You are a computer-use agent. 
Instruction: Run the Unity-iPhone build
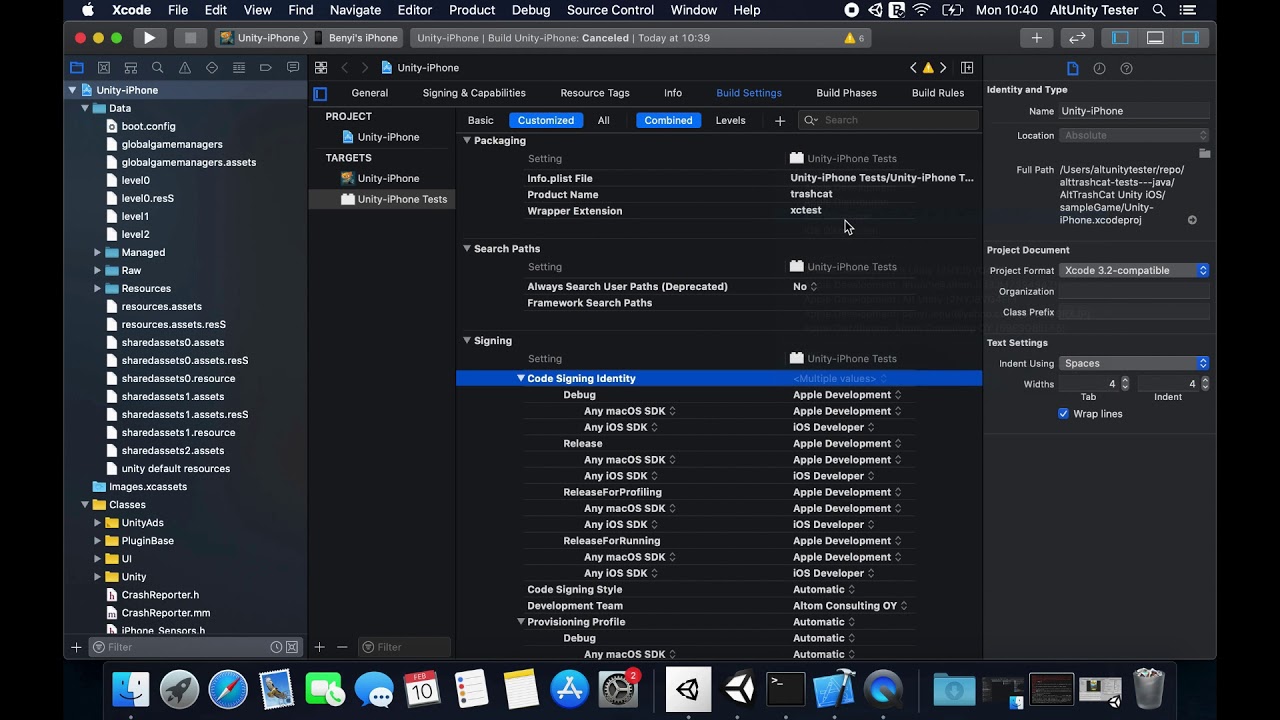pos(149,38)
